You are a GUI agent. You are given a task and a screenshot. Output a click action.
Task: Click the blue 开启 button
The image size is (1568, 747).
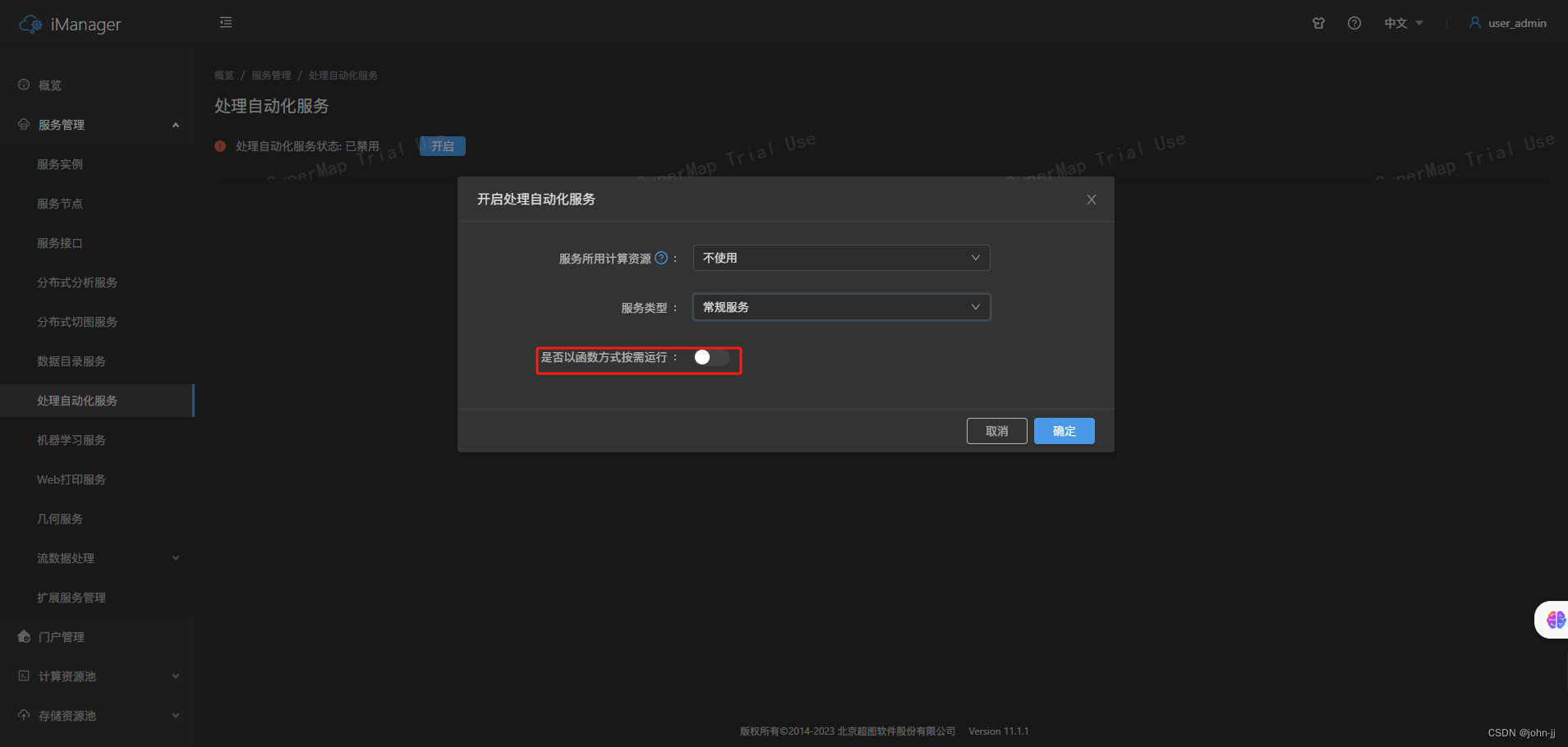[443, 146]
